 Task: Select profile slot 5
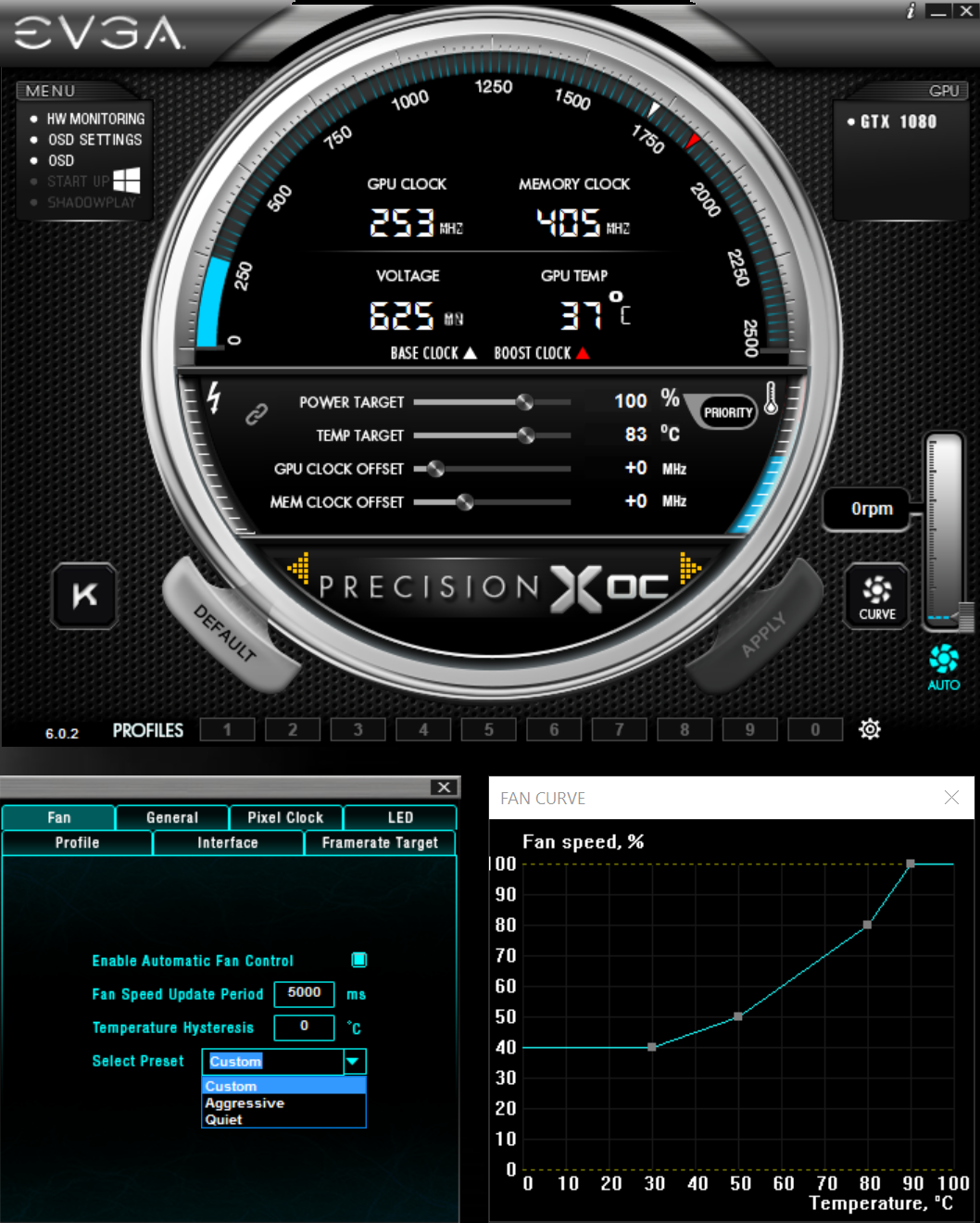pos(488,729)
